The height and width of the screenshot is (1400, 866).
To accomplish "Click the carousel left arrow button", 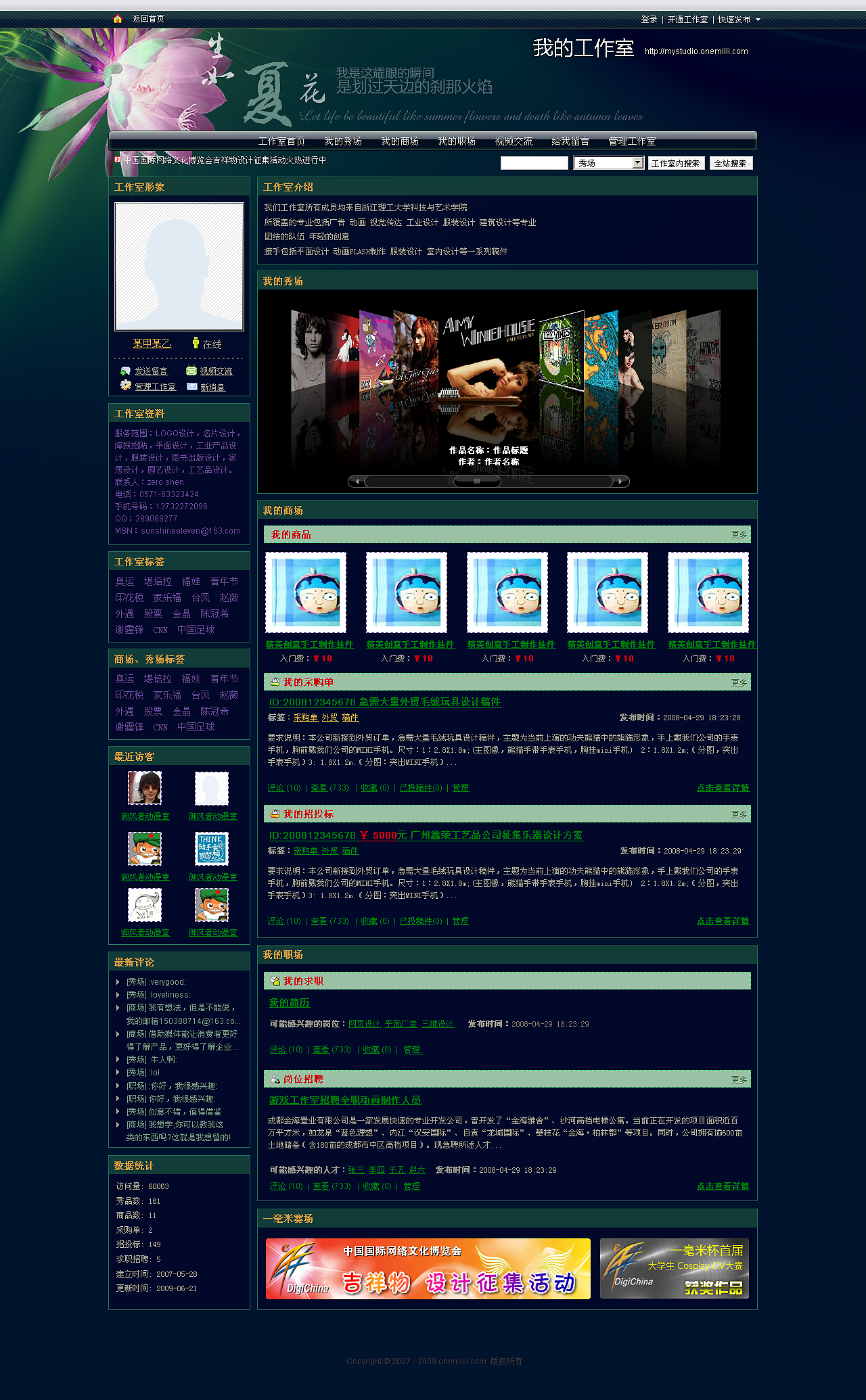I will pos(357,482).
